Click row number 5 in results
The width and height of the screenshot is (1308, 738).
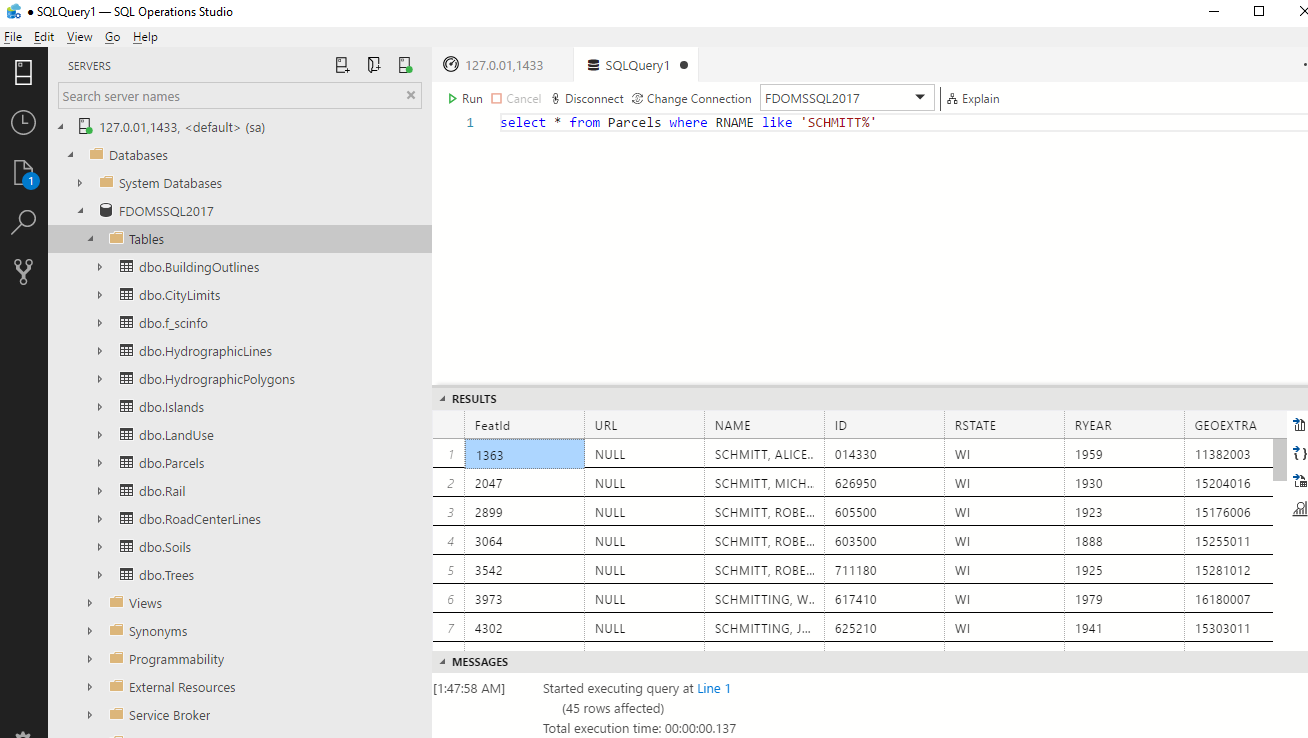coord(449,570)
